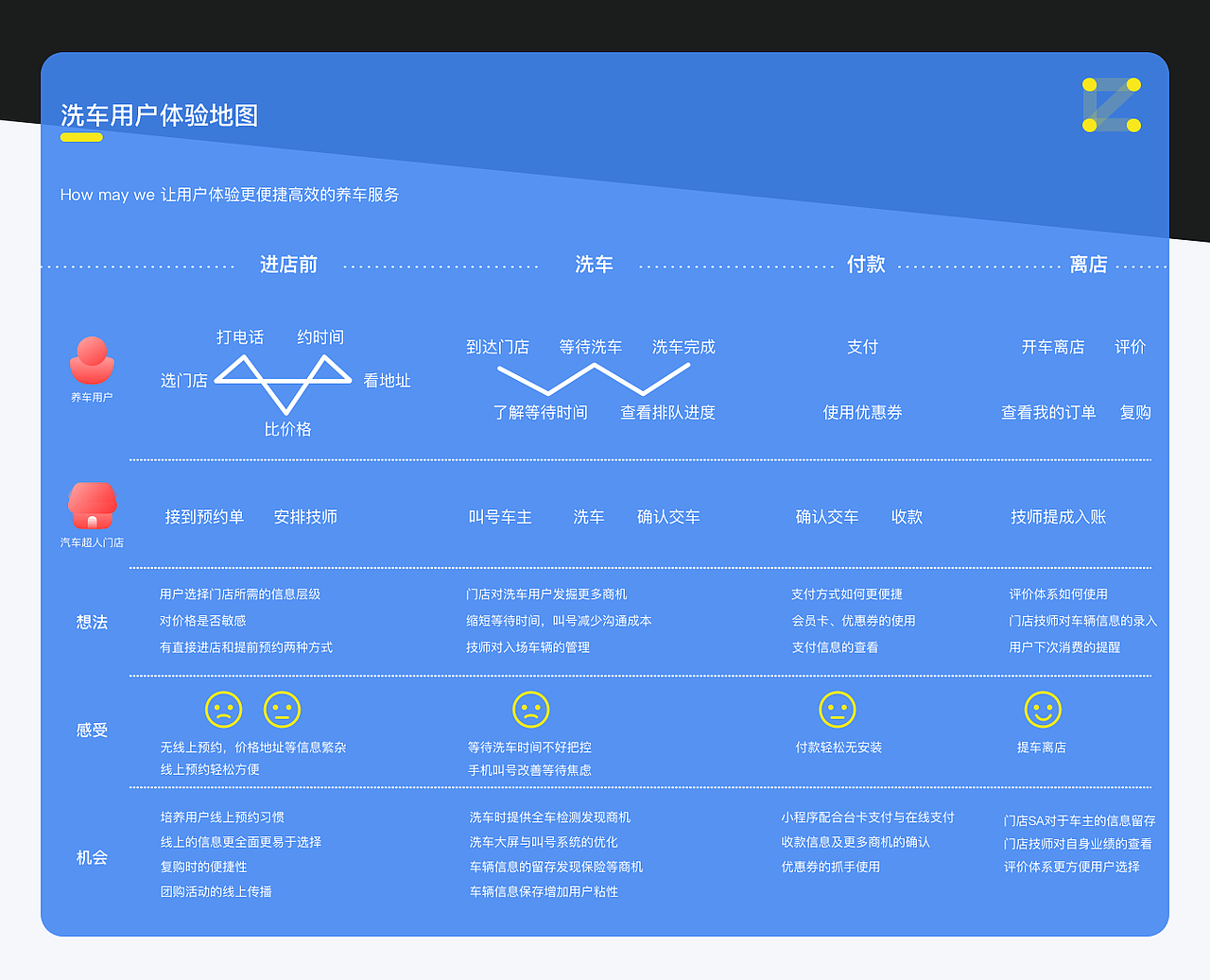Click the red 汽车超人门店 shop icon
The image size is (1210, 980).
[x=92, y=506]
